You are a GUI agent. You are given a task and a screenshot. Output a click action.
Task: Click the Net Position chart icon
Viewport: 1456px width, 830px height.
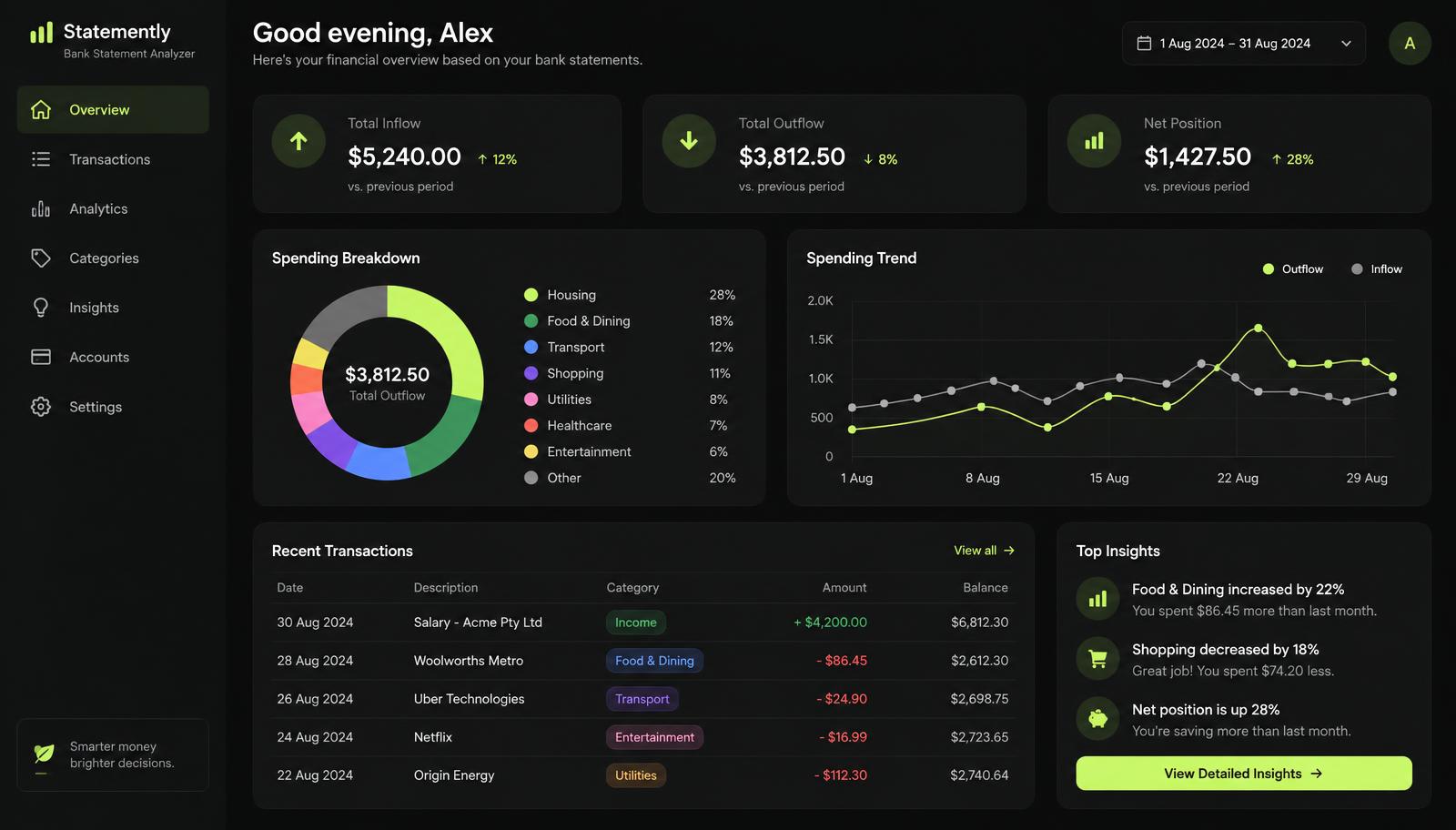tap(1094, 141)
